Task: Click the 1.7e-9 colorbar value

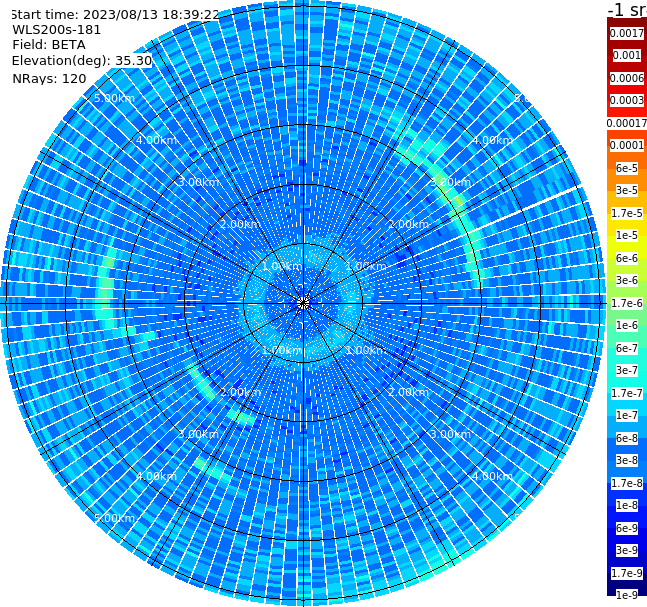Action: pyautogui.click(x=627, y=573)
